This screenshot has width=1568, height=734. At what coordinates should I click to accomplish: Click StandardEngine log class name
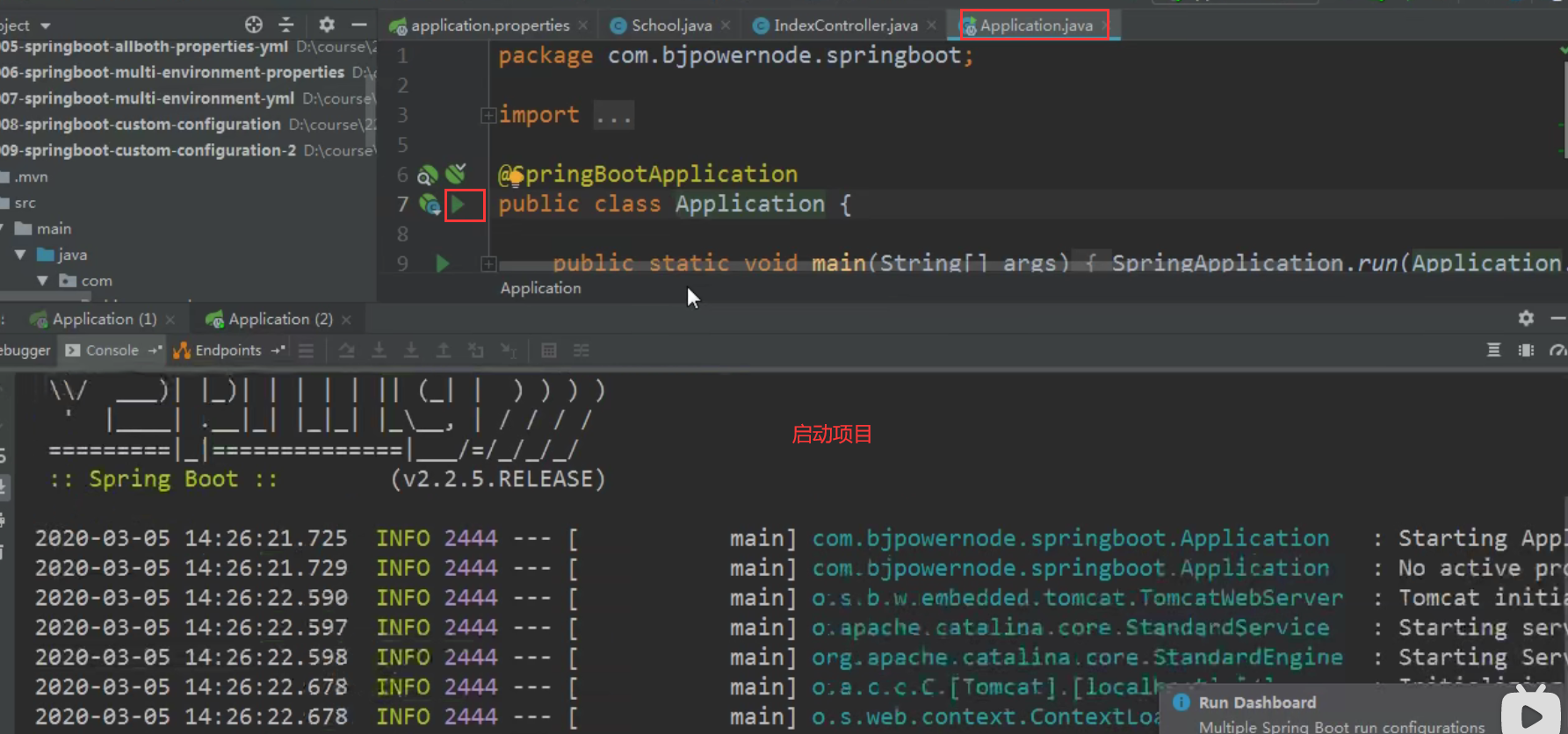pyautogui.click(x=1077, y=658)
